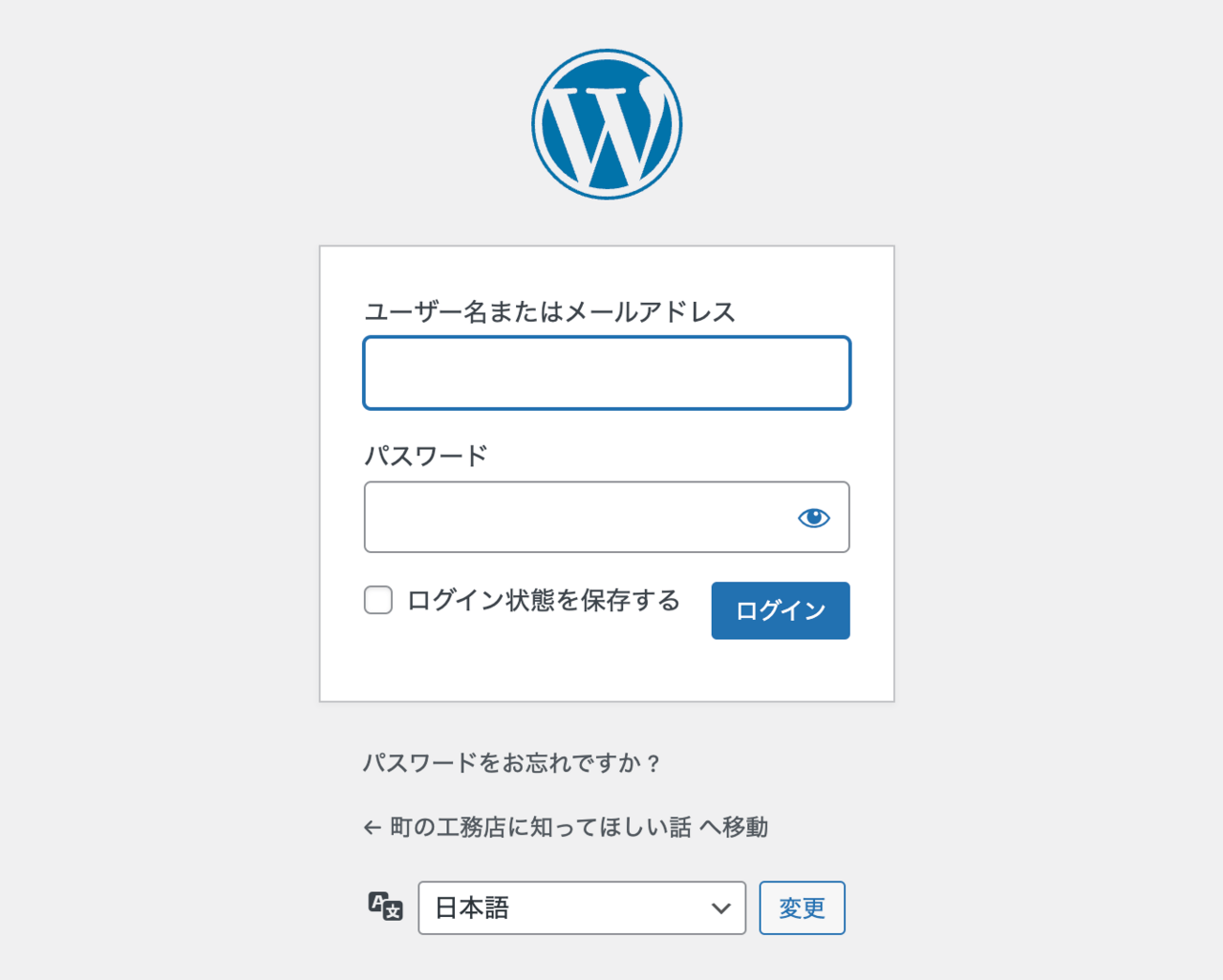The height and width of the screenshot is (980, 1223).
Task: Click the 日本語 text in the language selector
Action: point(472,907)
